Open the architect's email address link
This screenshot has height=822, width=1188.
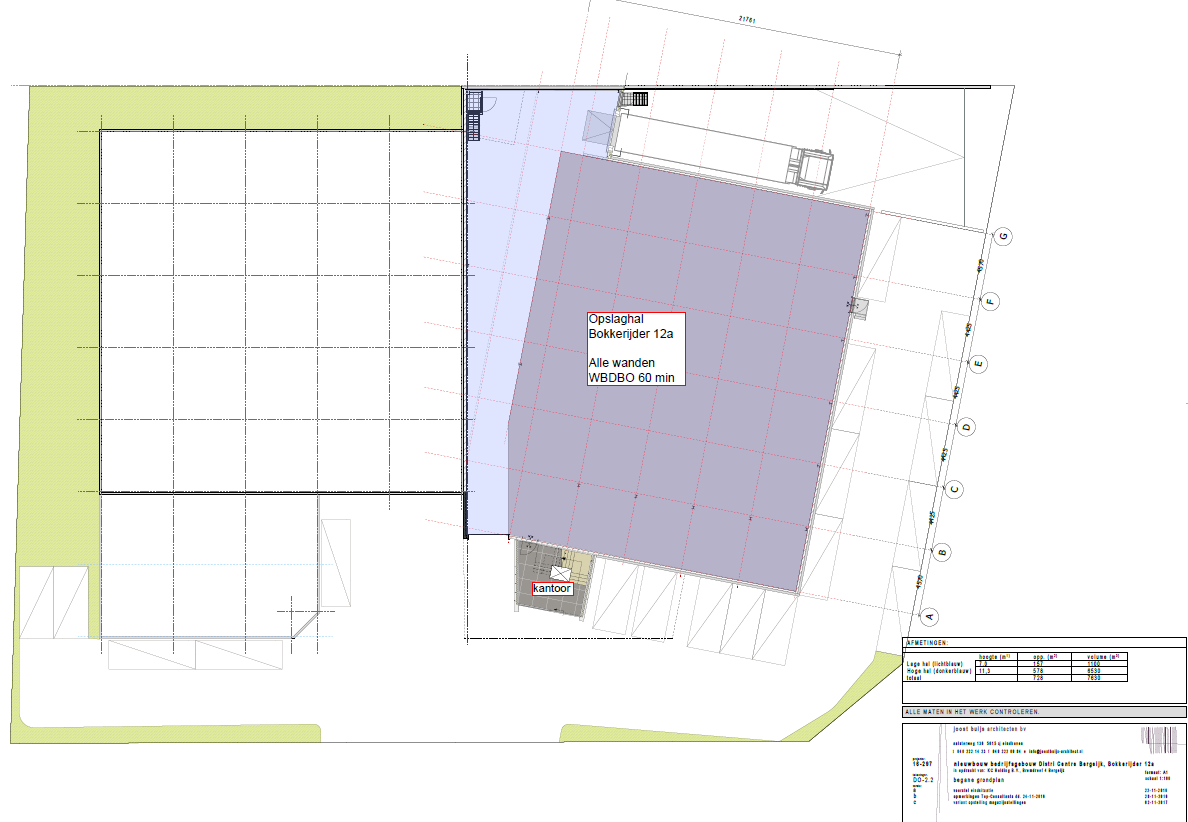click(x=1054, y=752)
